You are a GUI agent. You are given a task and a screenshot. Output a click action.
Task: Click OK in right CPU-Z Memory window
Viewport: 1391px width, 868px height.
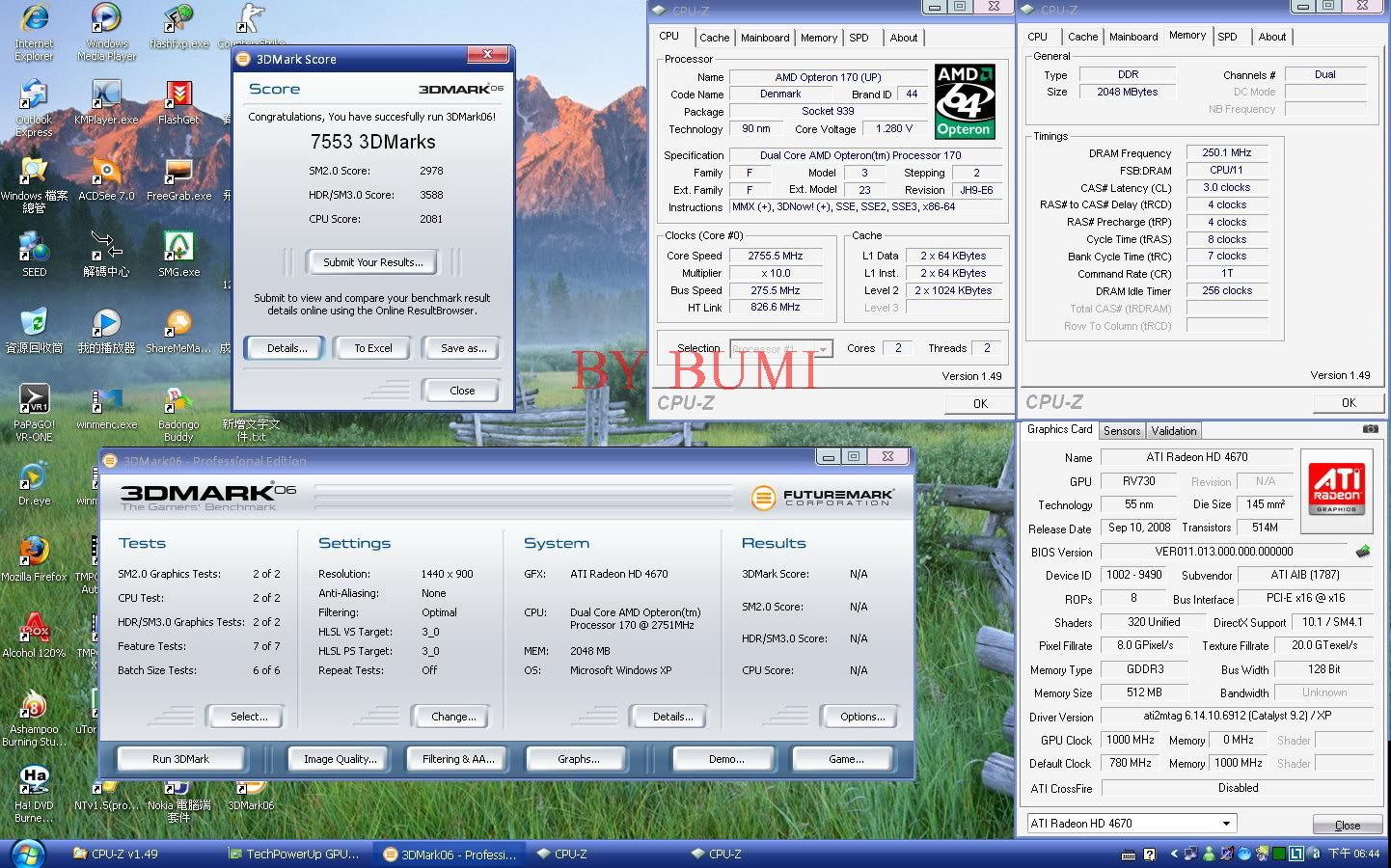(1349, 403)
